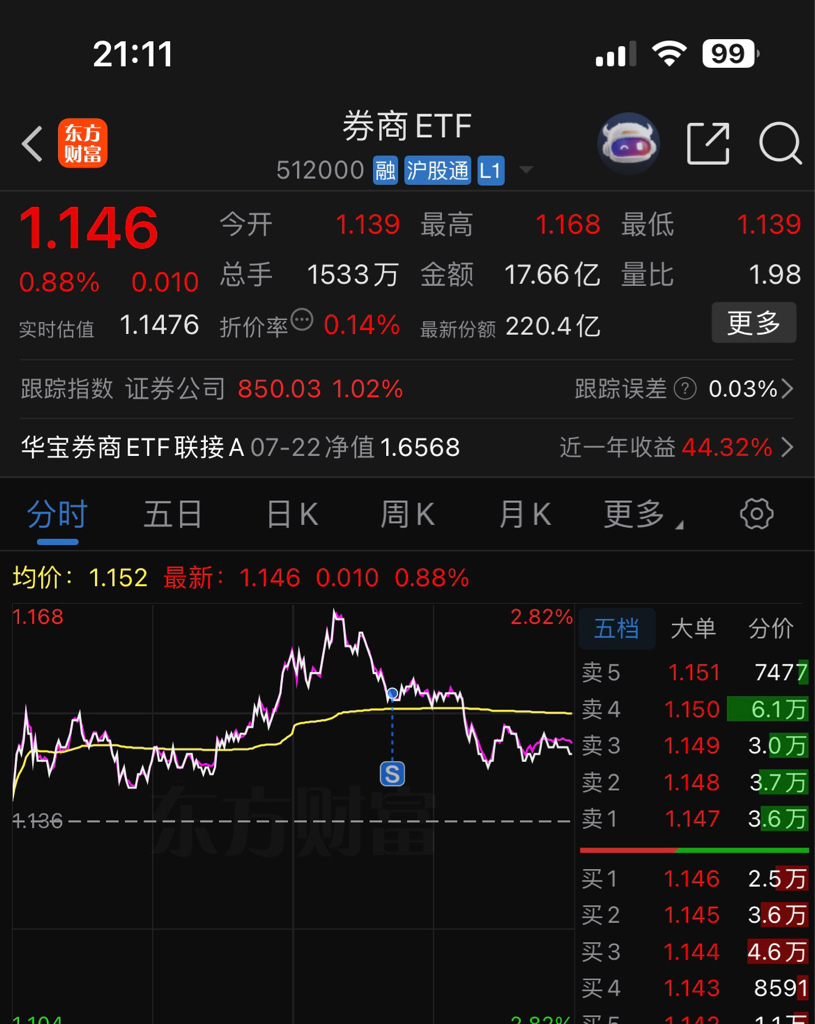Tap the 总手 1533万 value

pyautogui.click(x=353, y=275)
